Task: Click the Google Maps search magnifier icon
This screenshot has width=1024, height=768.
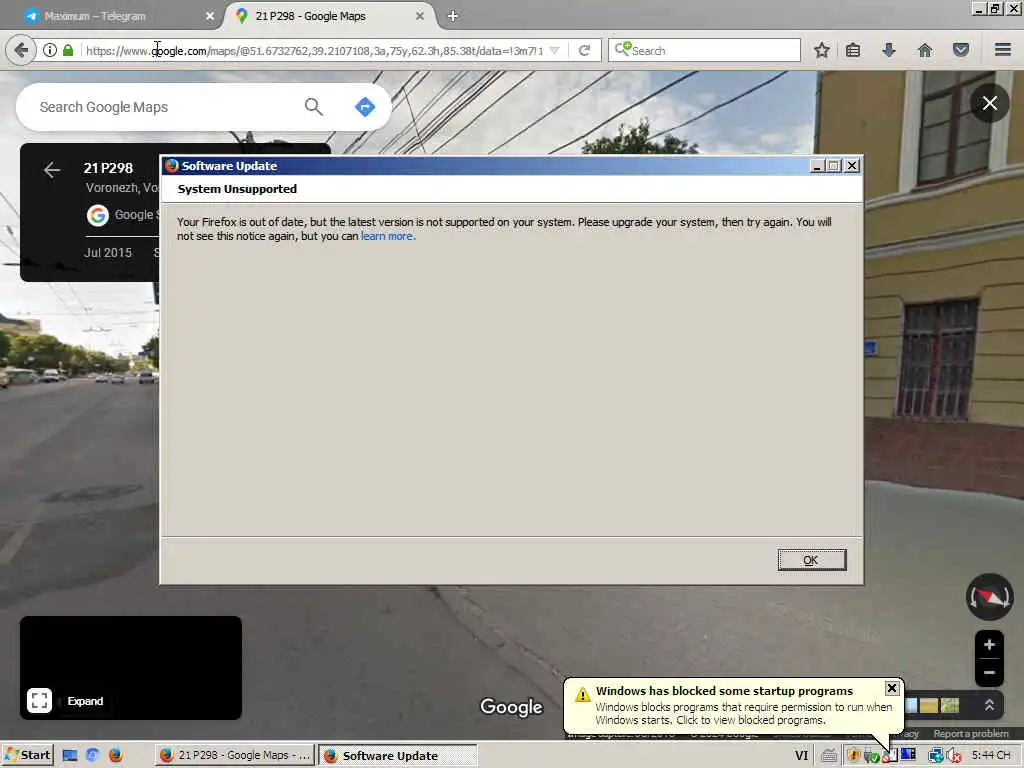Action: tap(314, 107)
